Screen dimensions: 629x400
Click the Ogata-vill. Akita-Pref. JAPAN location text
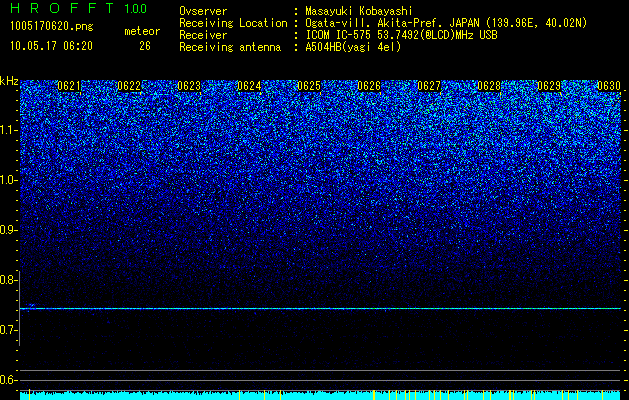[446, 23]
